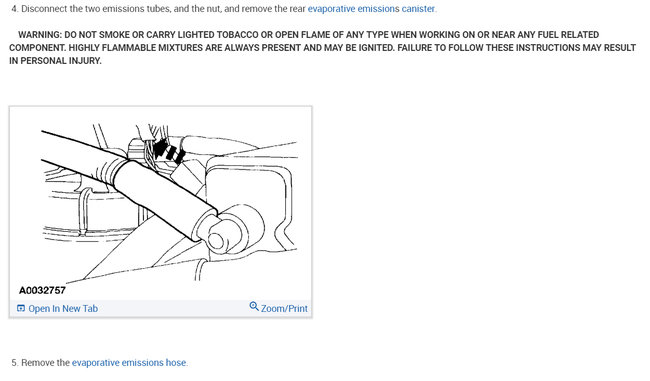Click the round mounting eye in the diagram
The image size is (650, 381).
click(216, 240)
